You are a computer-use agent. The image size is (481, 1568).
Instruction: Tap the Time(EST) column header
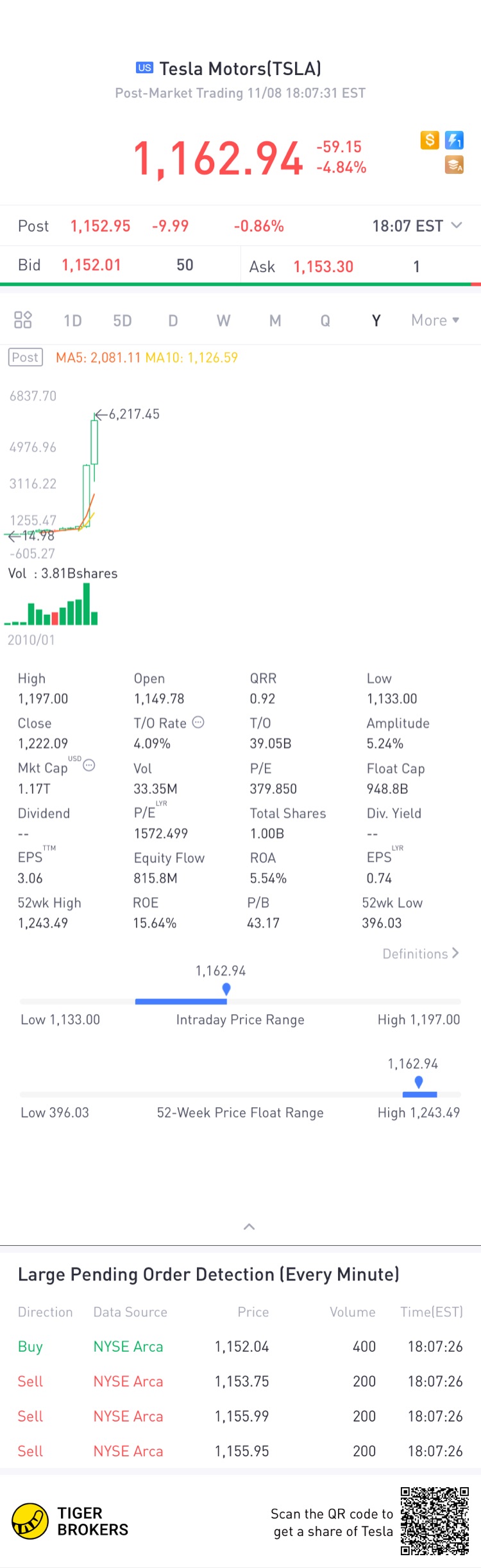pos(432,1312)
